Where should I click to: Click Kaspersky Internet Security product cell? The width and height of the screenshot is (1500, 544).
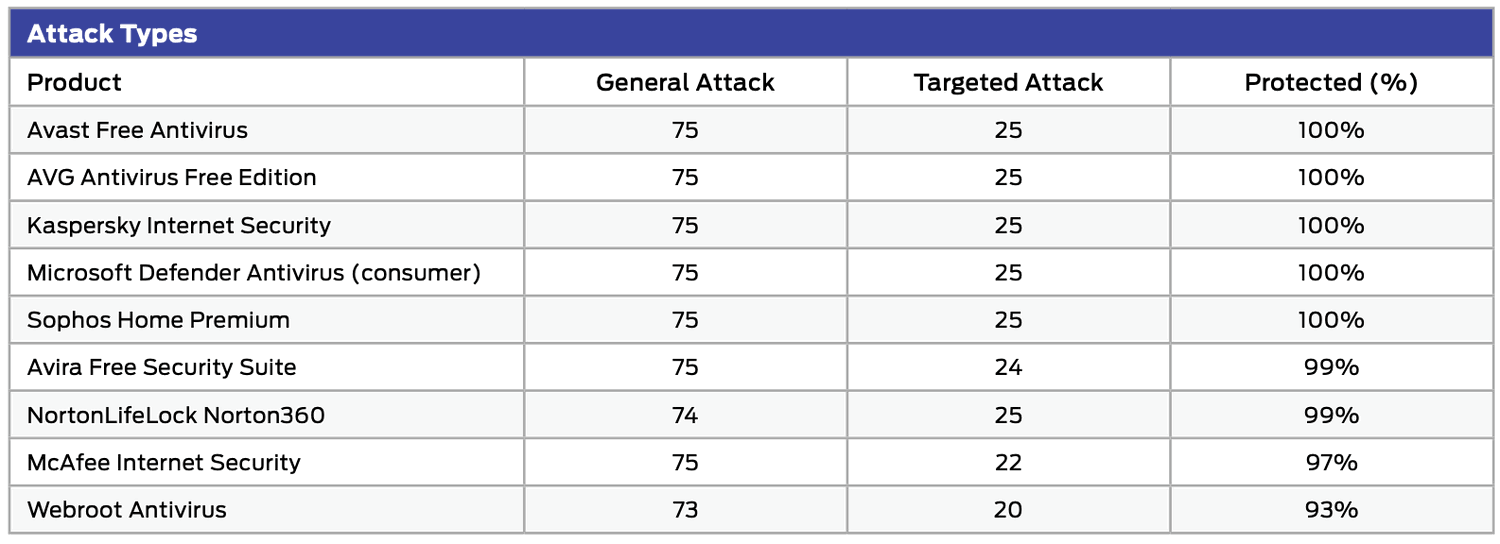(179, 225)
